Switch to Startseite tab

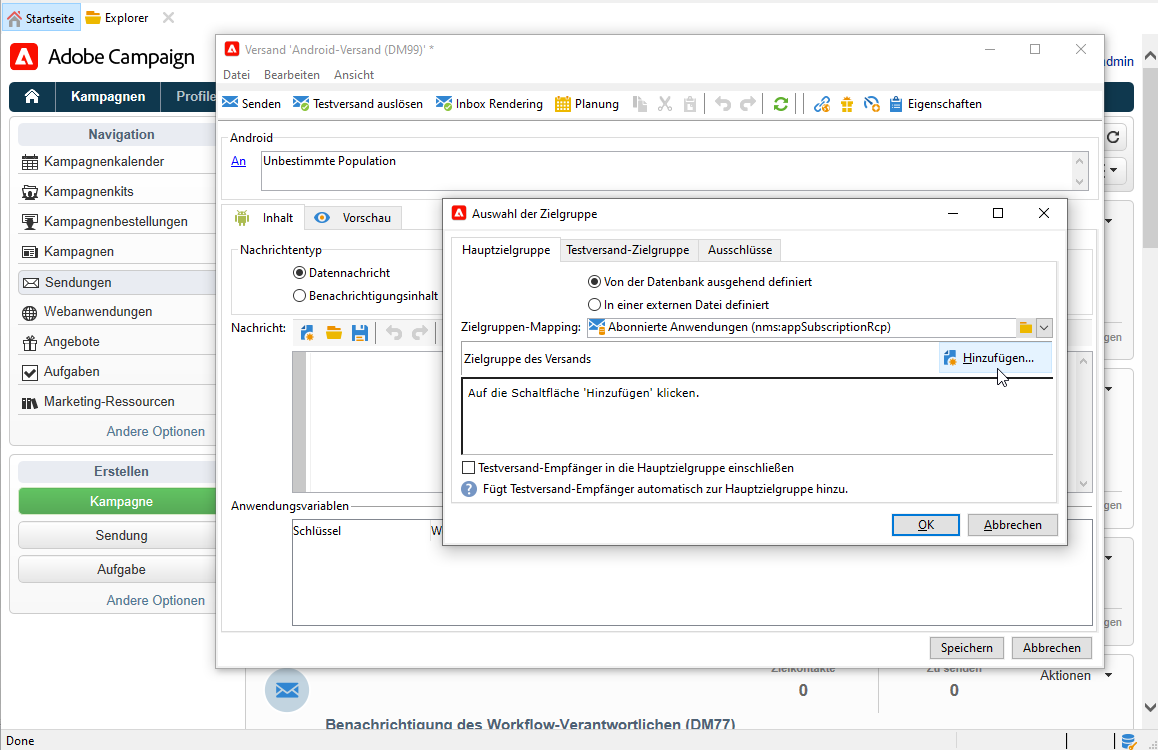[41, 18]
